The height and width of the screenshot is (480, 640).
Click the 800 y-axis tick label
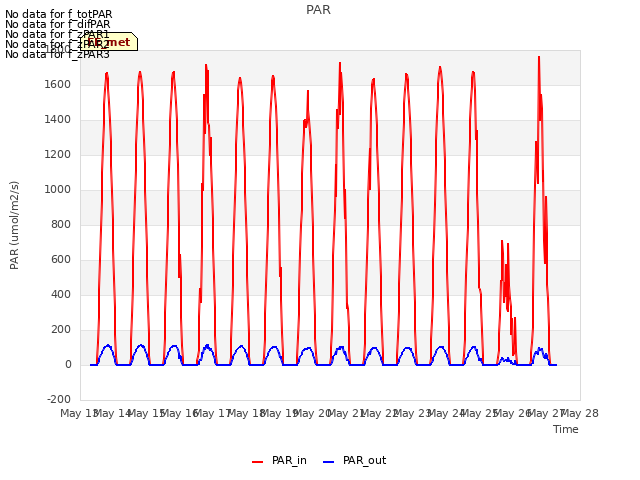tap(61, 224)
